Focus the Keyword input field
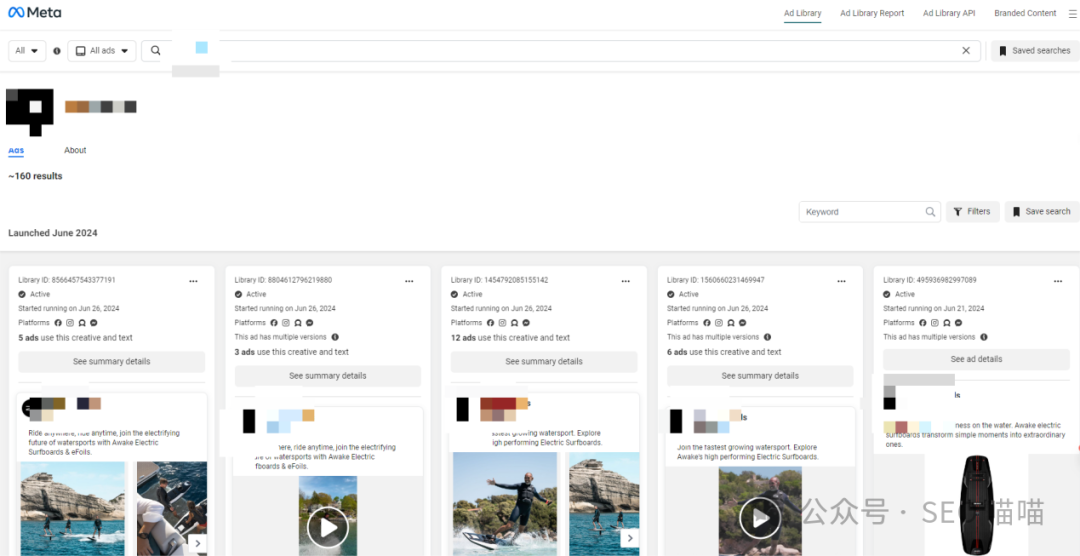 tap(860, 212)
